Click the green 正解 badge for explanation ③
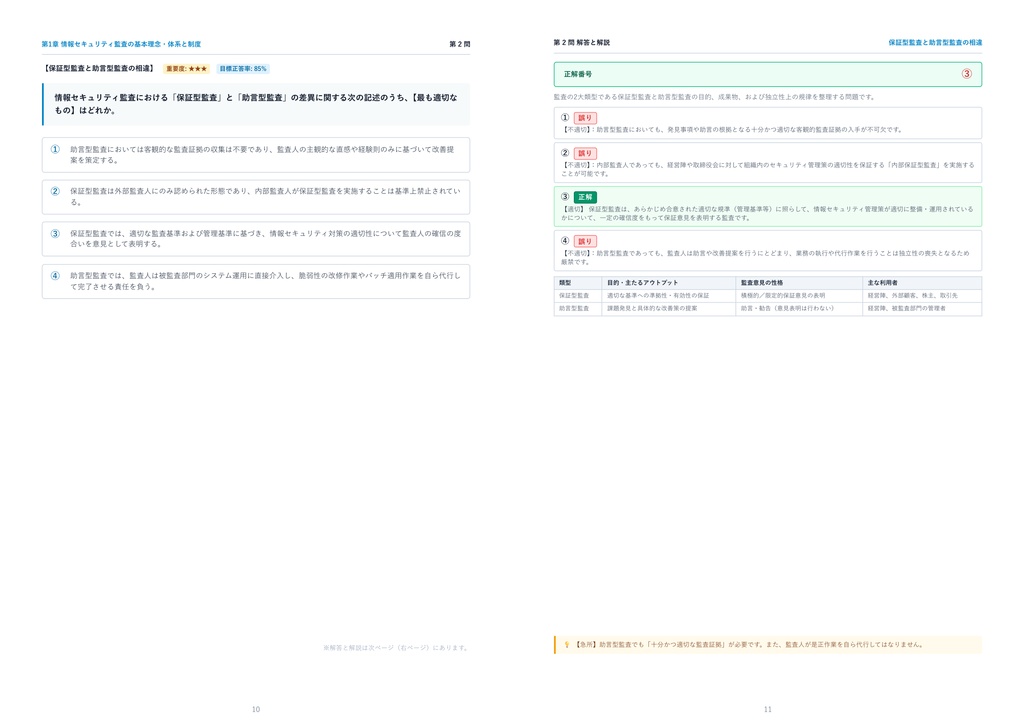The width and height of the screenshot is (1024, 724). [x=585, y=197]
